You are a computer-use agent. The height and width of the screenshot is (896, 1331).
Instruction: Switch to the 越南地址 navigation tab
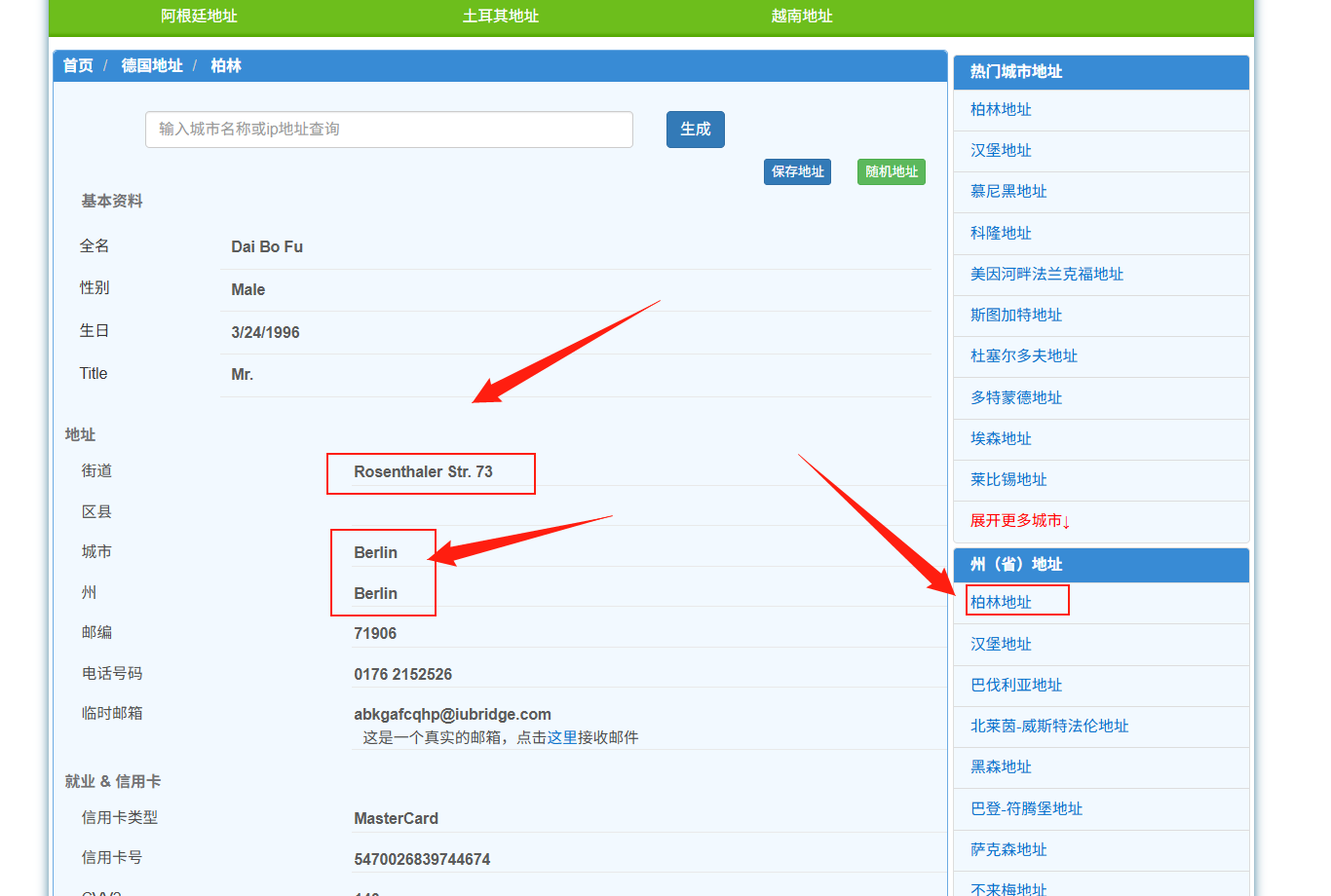pos(801,17)
